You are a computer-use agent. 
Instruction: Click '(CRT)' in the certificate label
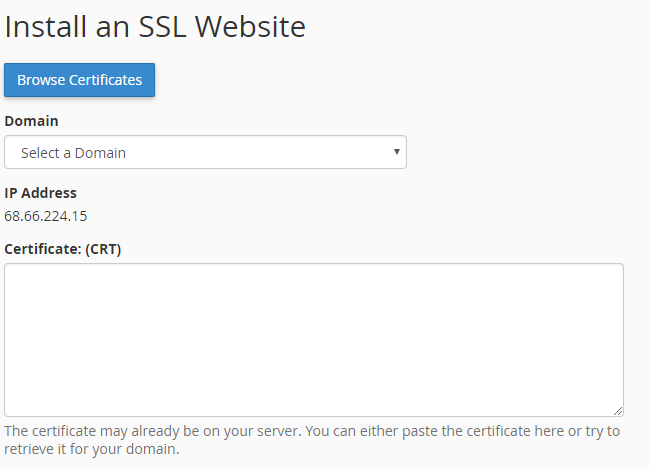click(x=103, y=249)
